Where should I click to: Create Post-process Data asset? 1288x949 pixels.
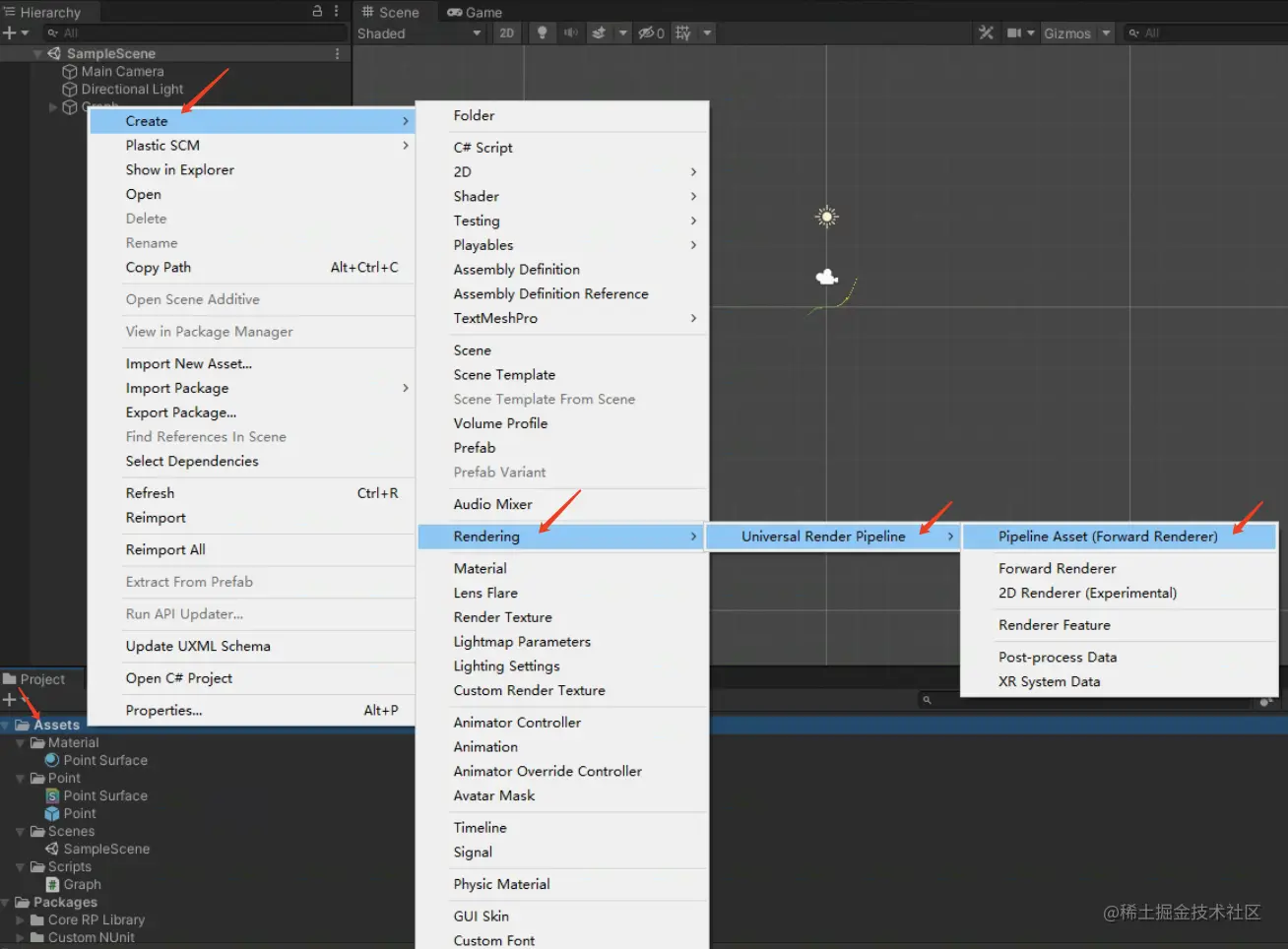[x=1120, y=658]
